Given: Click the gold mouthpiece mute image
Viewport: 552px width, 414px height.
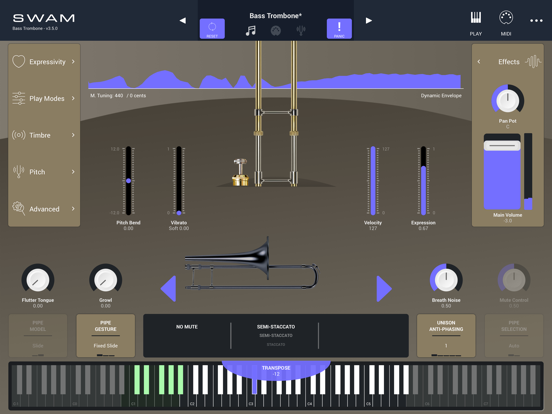Looking at the screenshot, I should [240, 172].
